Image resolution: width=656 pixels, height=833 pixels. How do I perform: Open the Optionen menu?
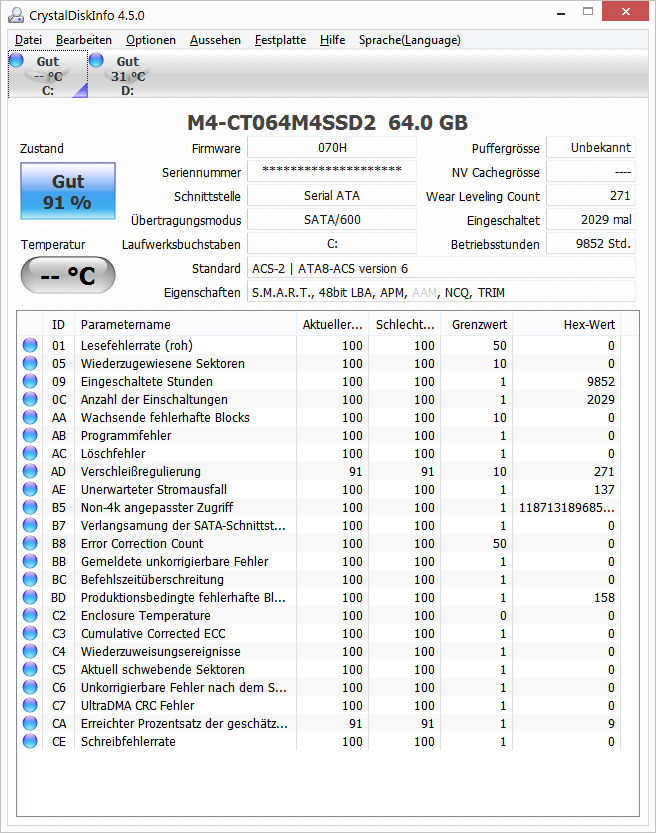click(151, 40)
